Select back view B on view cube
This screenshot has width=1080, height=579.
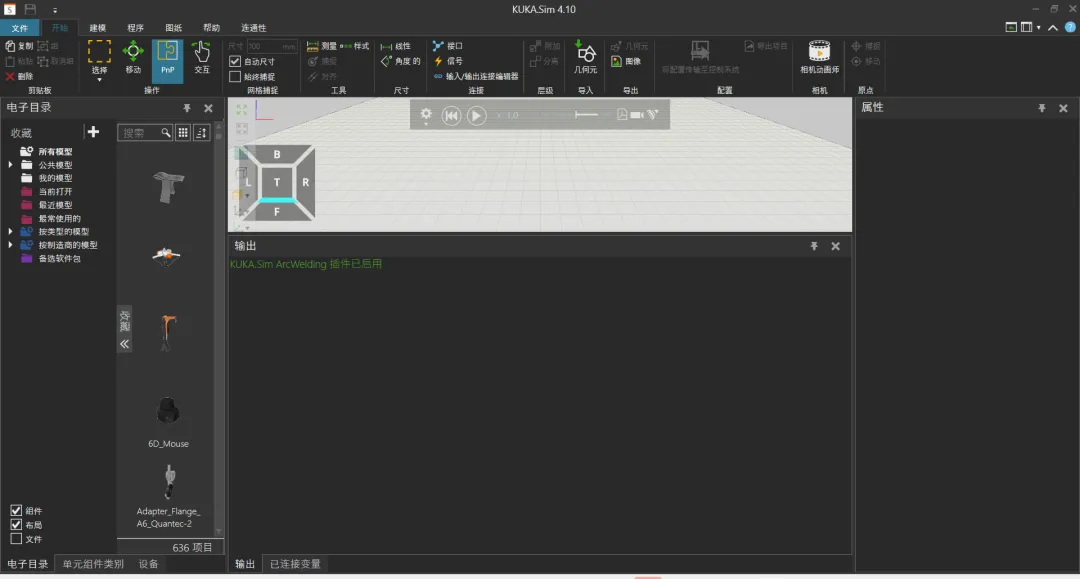click(277, 154)
